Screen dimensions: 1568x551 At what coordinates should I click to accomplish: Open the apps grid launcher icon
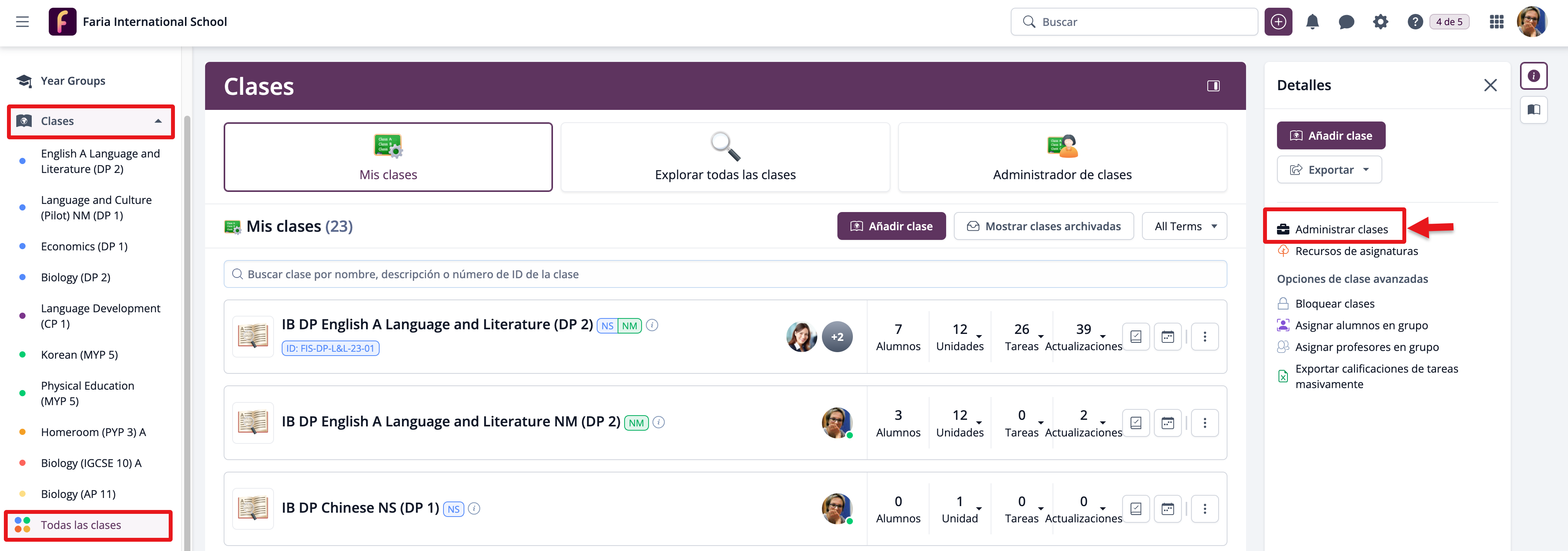(1496, 22)
